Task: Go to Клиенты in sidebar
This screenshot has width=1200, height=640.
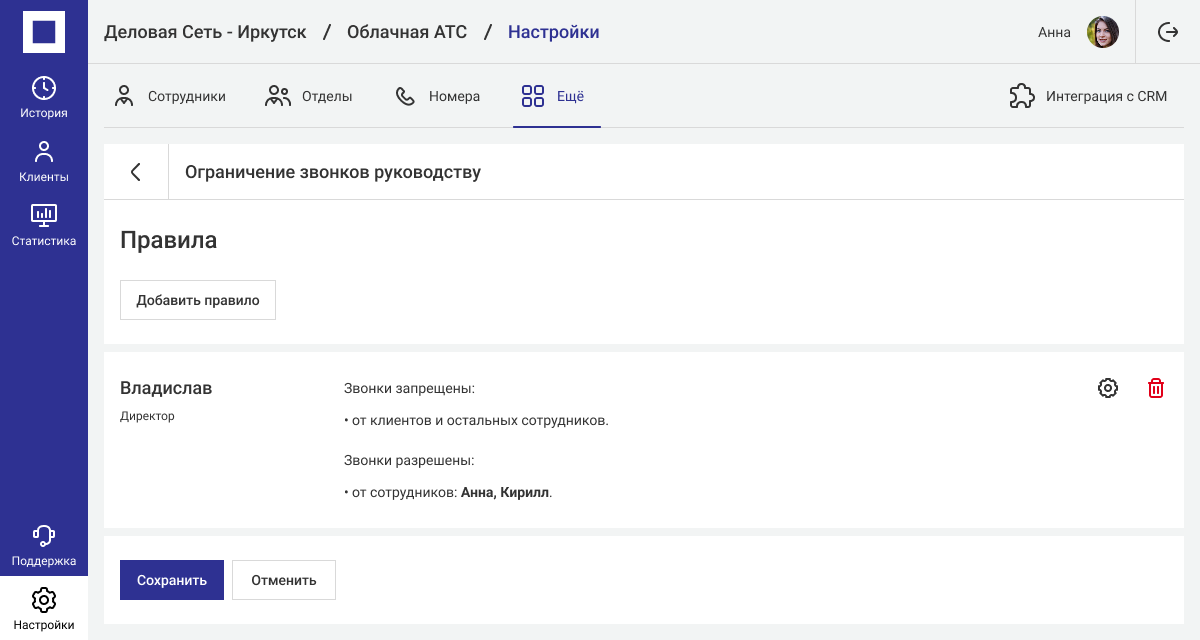Action: (x=44, y=162)
